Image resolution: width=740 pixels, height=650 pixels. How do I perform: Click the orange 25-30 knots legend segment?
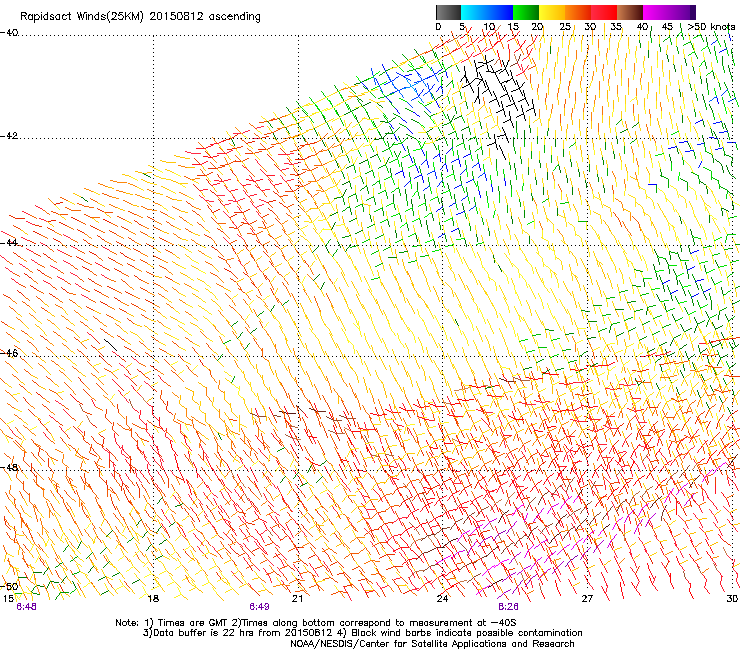point(578,12)
